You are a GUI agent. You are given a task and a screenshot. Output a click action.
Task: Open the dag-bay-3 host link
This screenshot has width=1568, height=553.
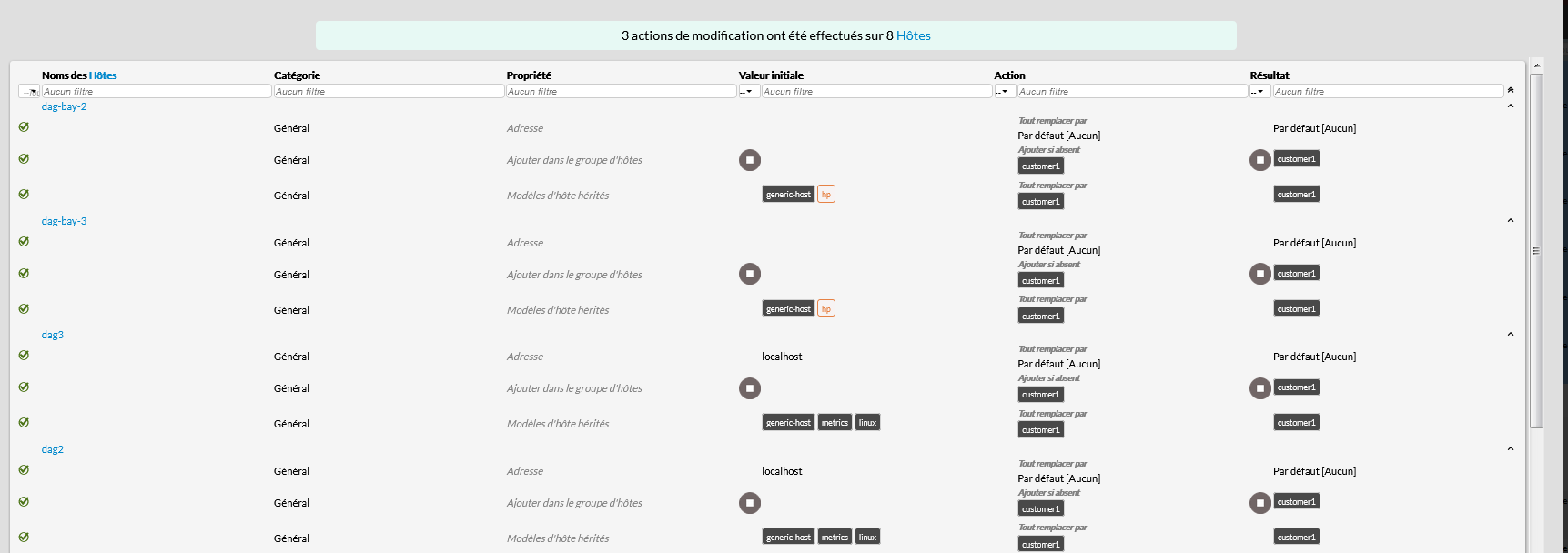click(64, 221)
